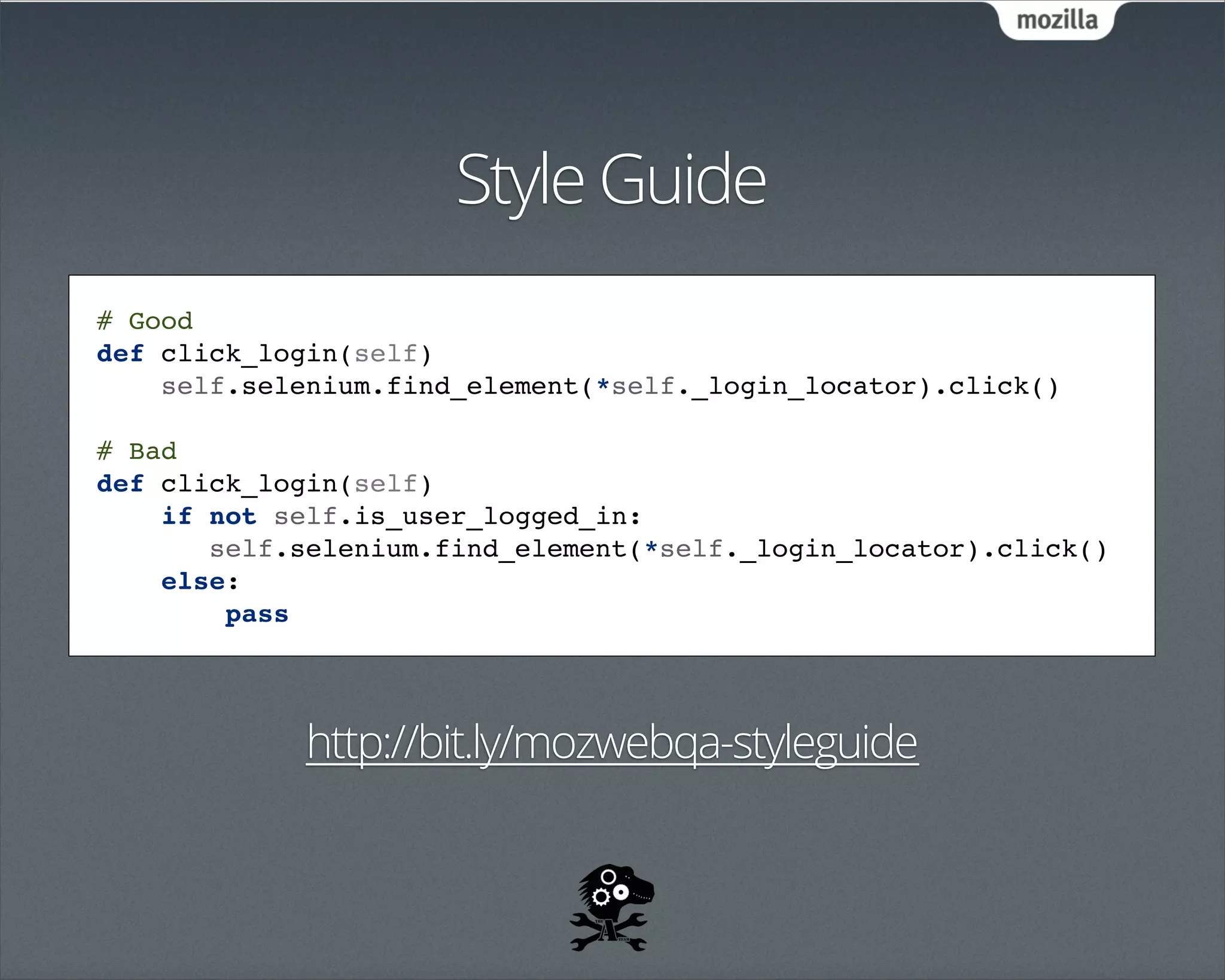This screenshot has height=980, width=1225.
Task: Click the '# Good' comment line
Action: click(x=145, y=321)
